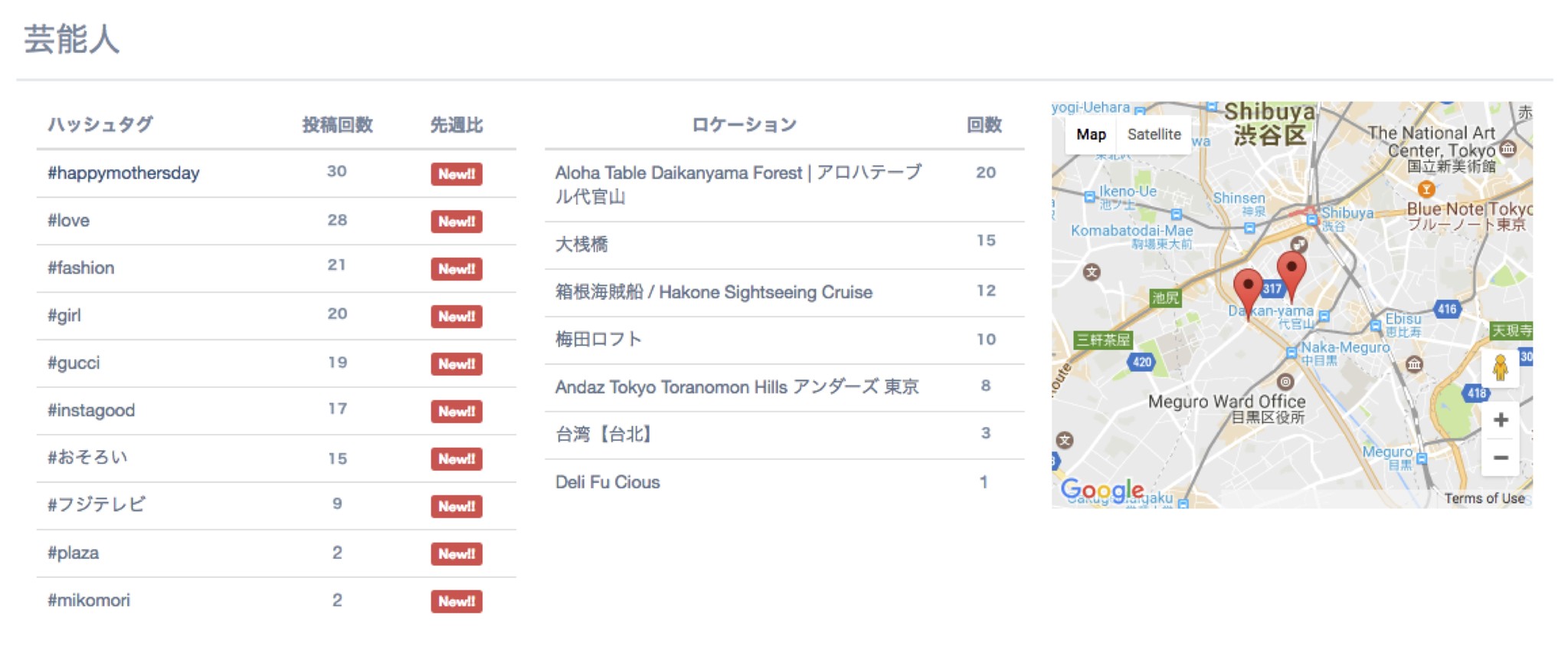Click the 芸能人 page heading
Image resolution: width=1568 pixels, height=647 pixels.
(x=71, y=39)
